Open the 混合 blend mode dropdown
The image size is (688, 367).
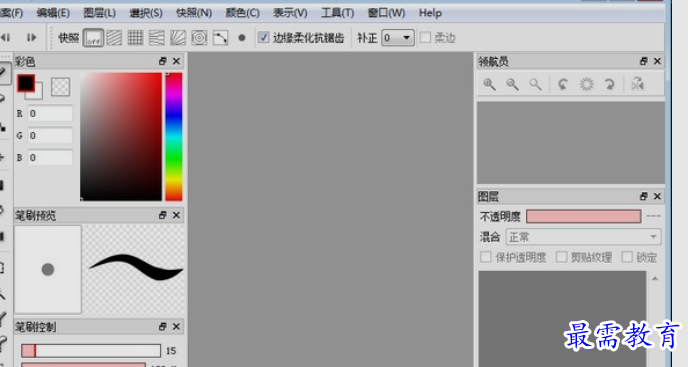[x=583, y=237]
